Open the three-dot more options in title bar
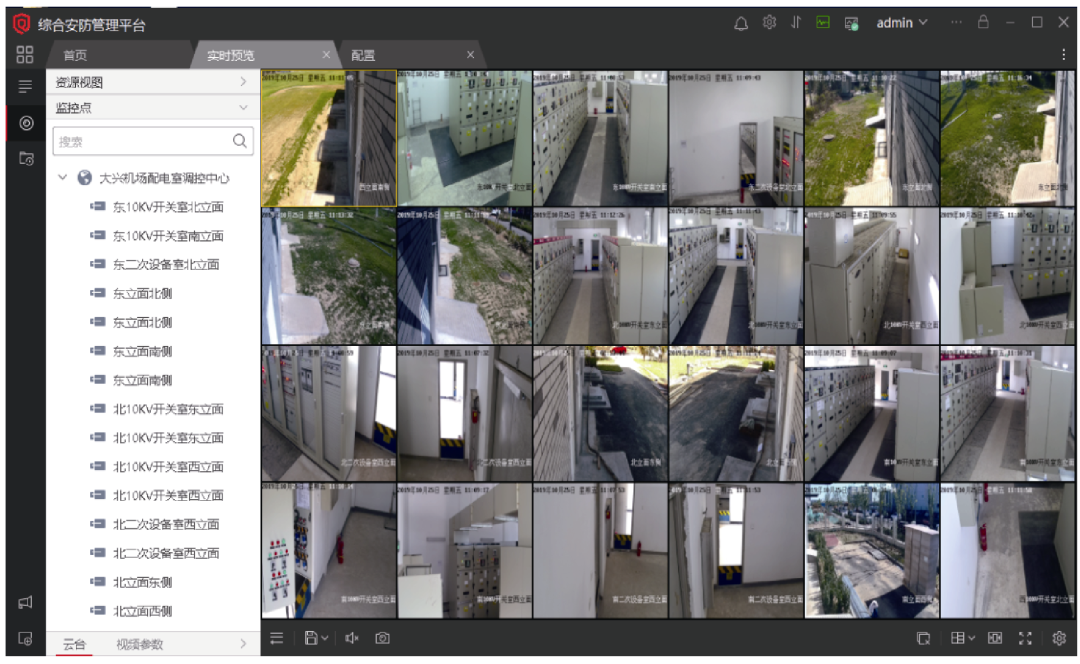 pyautogui.click(x=956, y=22)
